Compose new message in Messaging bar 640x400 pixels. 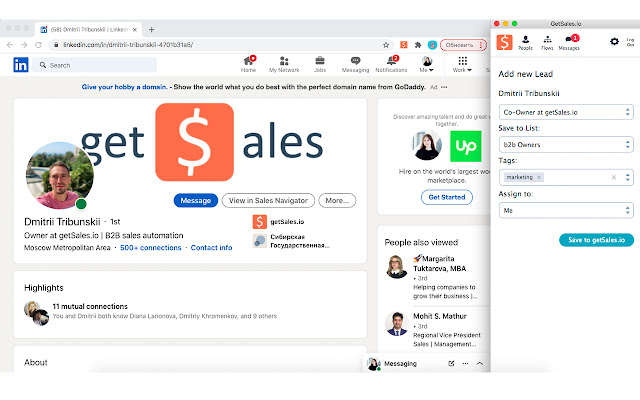(x=451, y=363)
